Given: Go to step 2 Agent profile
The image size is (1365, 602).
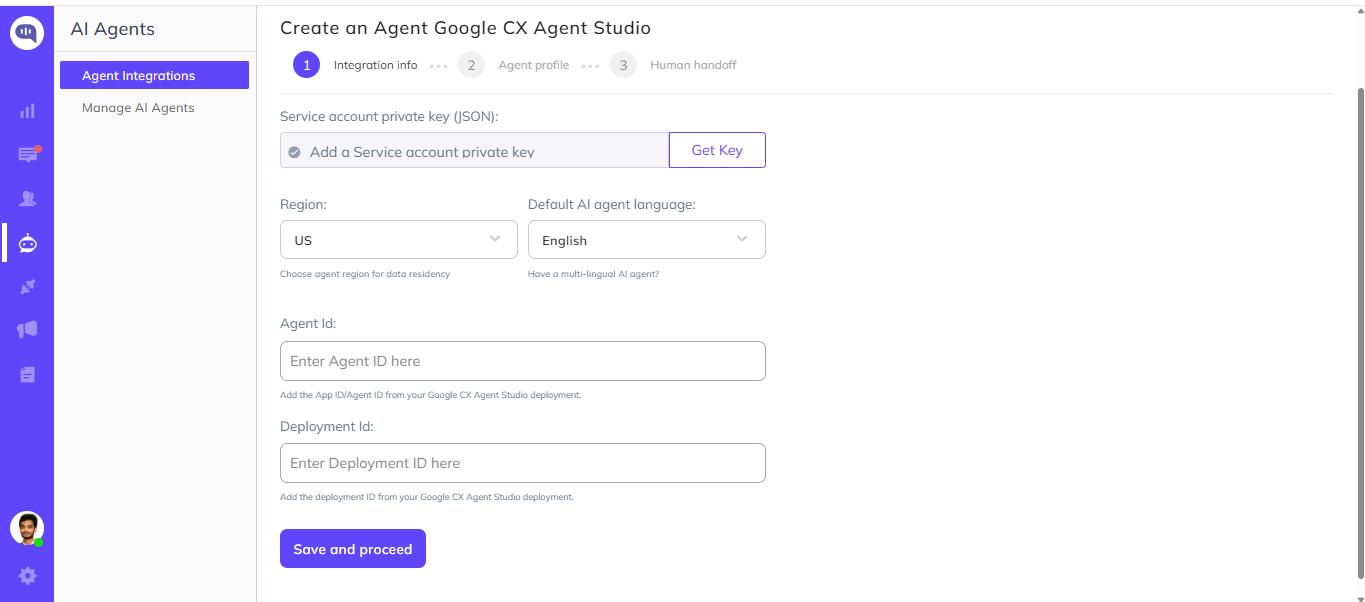Looking at the screenshot, I should pyautogui.click(x=513, y=65).
